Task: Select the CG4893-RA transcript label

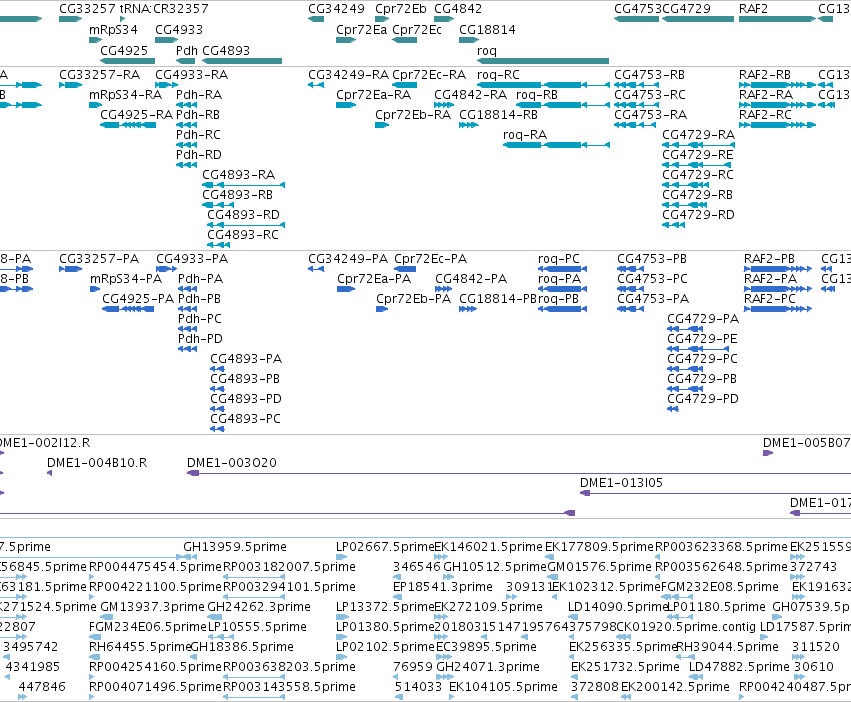Action: tap(239, 175)
